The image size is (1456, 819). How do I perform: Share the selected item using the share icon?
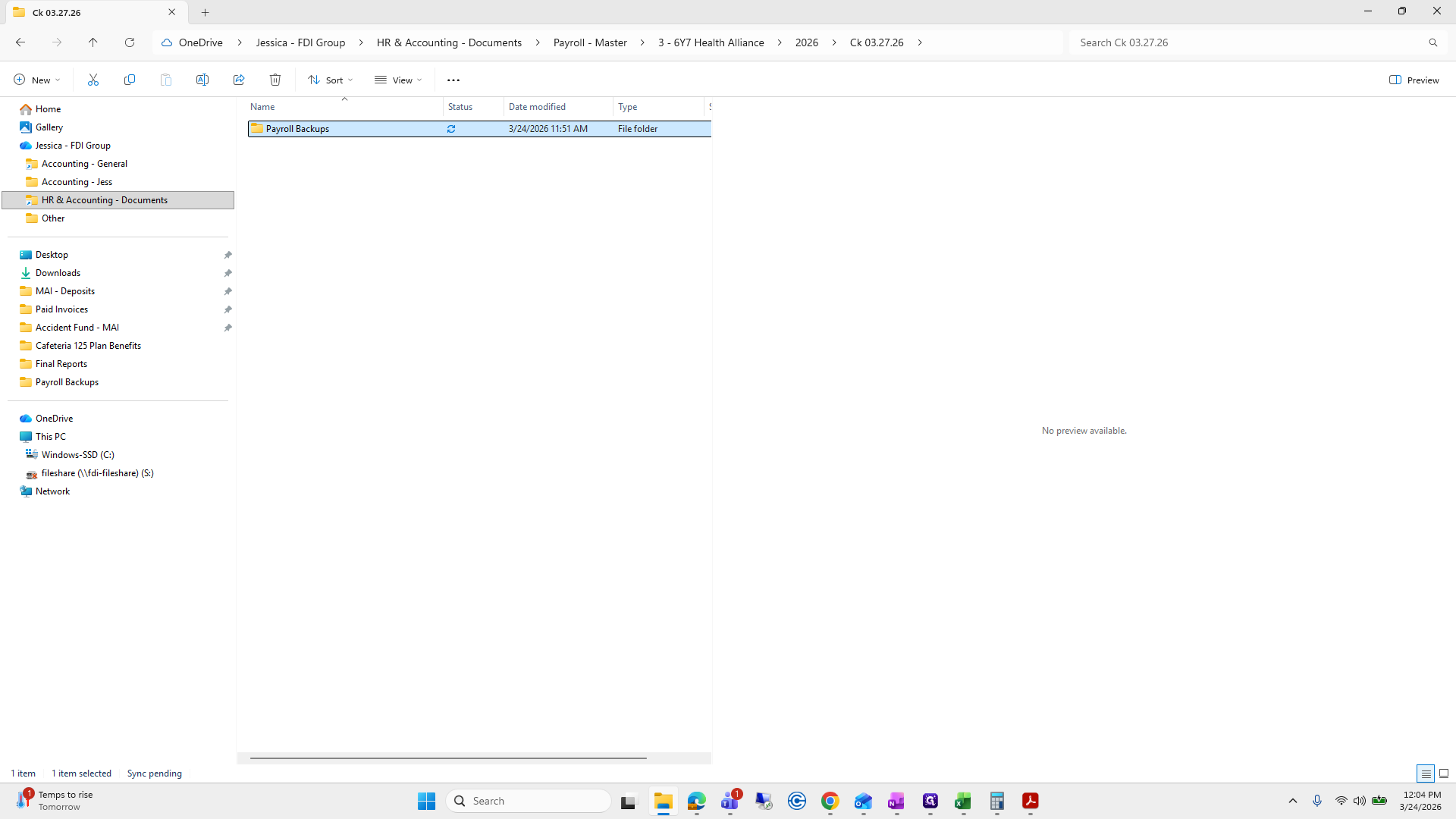click(x=238, y=80)
